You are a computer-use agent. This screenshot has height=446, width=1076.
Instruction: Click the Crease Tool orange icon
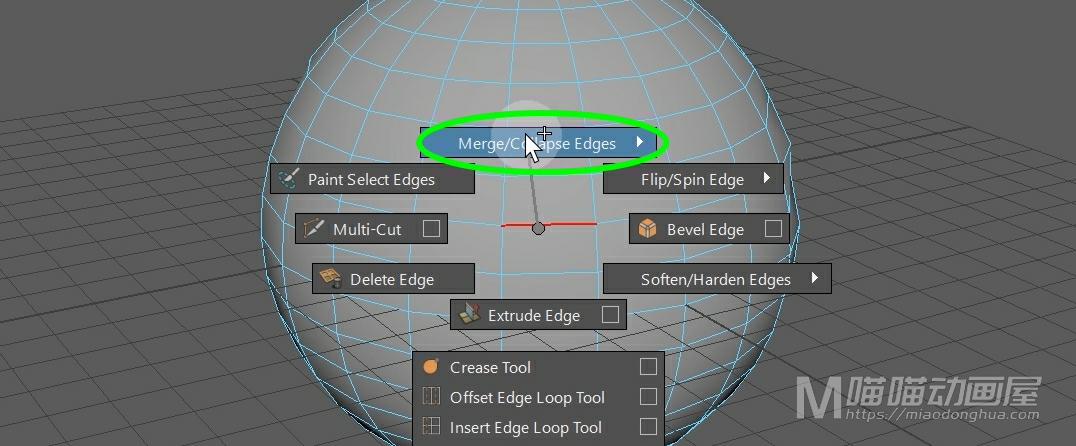click(x=431, y=366)
